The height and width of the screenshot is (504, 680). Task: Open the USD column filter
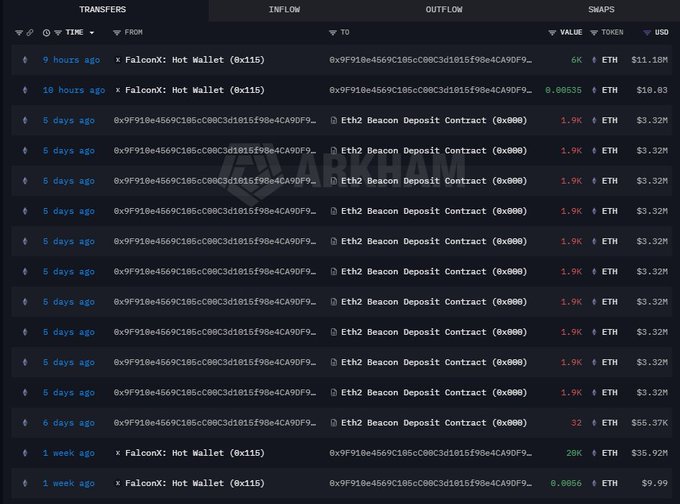647,33
